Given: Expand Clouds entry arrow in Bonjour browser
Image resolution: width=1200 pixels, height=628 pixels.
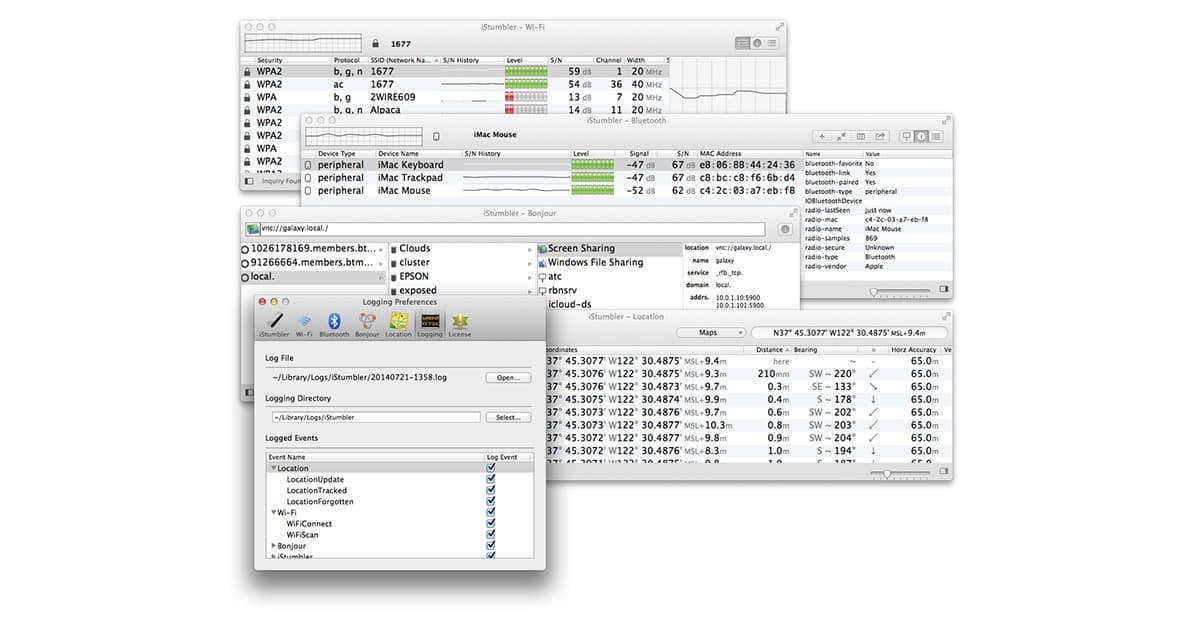Looking at the screenshot, I should 530,249.
